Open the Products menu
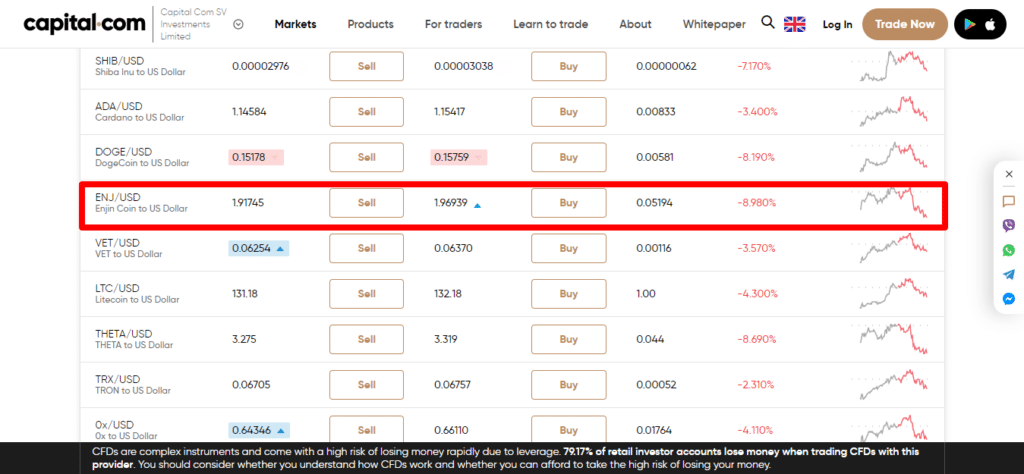Screen dimensions: 1024x474 [x=370, y=24]
